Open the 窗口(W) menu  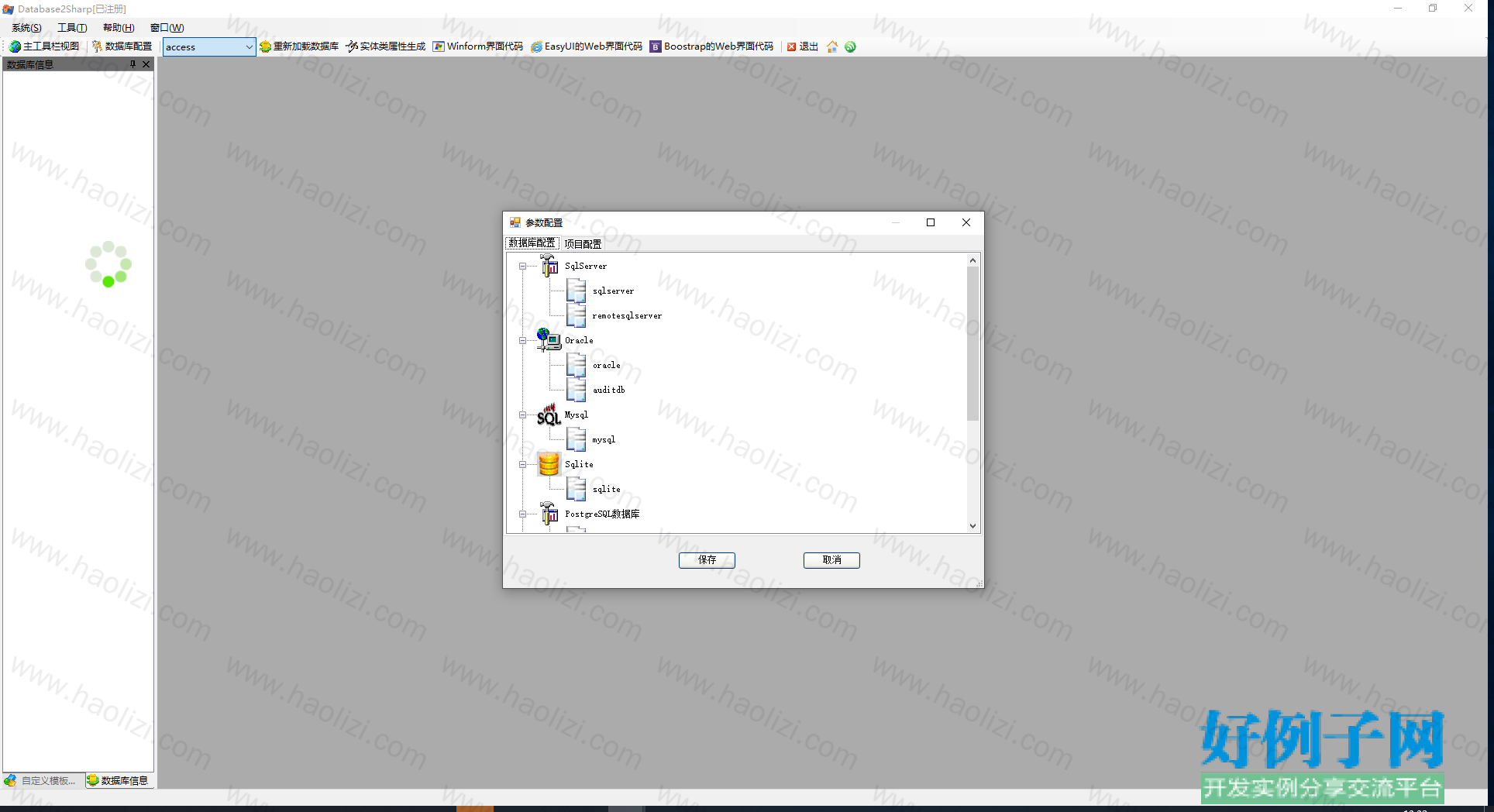coord(167,28)
